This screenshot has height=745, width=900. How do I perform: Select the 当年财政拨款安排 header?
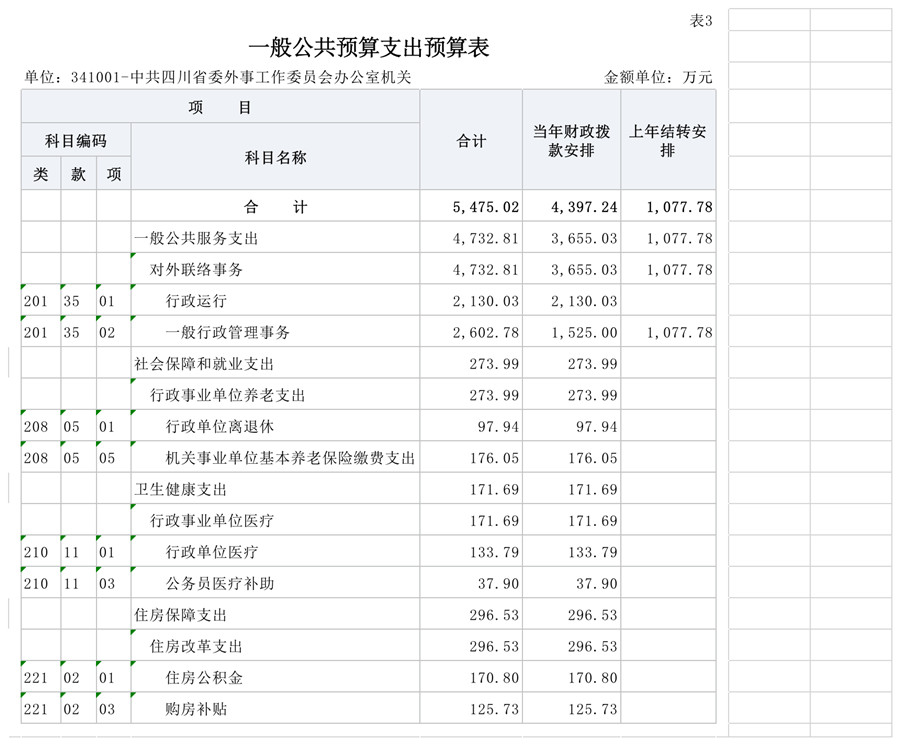tap(571, 141)
